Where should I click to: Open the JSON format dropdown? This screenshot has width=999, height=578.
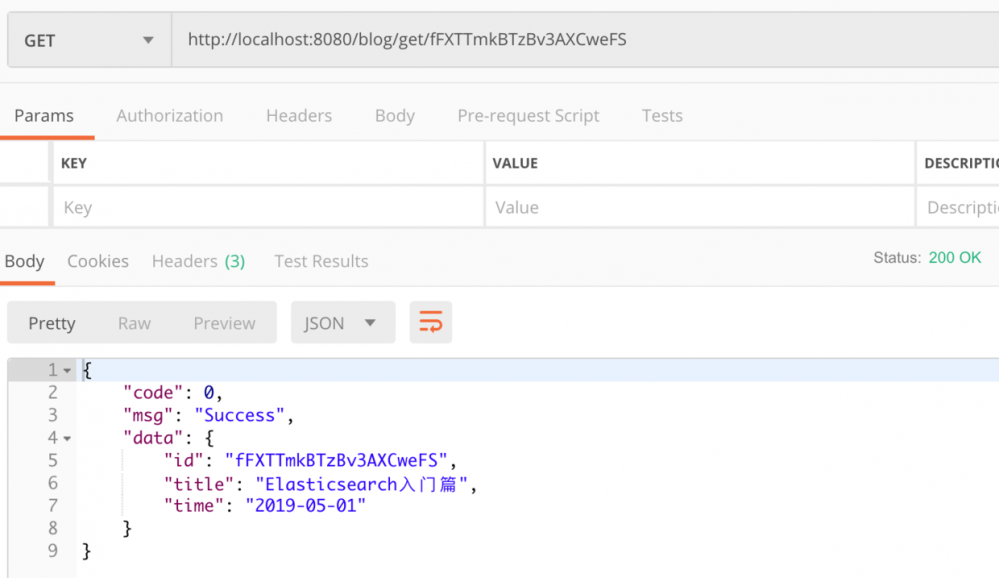[343, 322]
